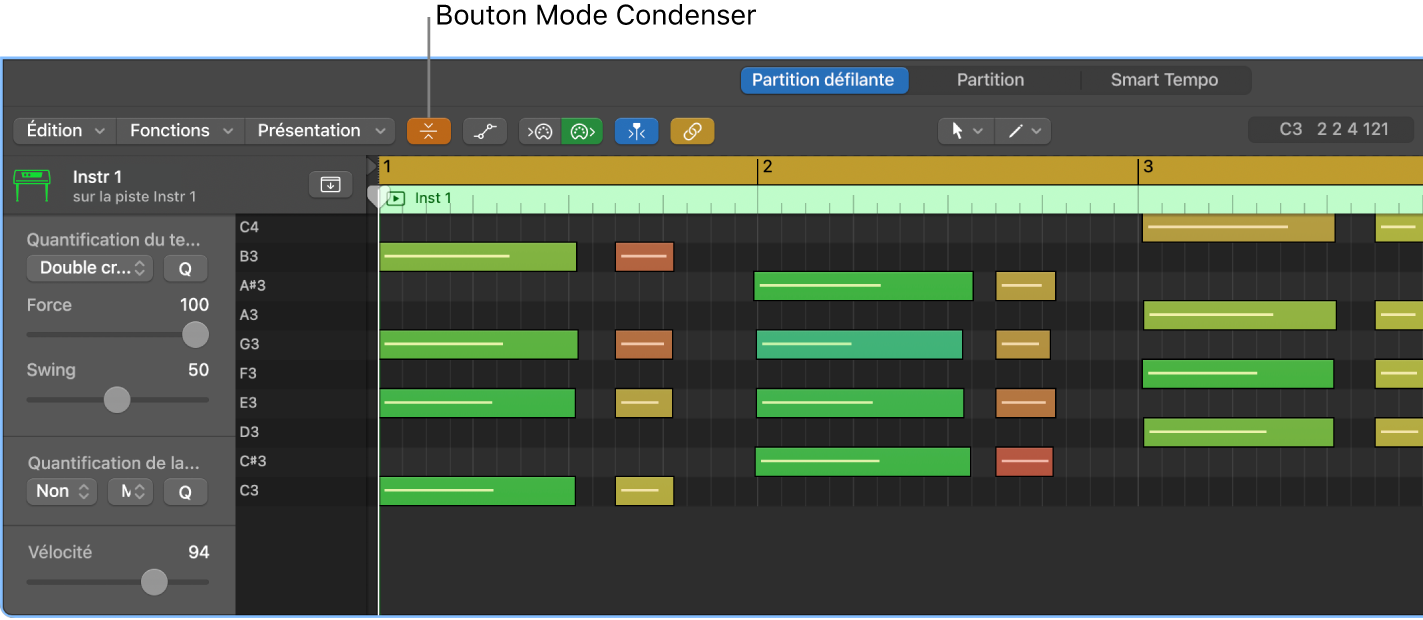This screenshot has width=1423, height=620.
Task: Switch to the Partition tab
Action: (990, 80)
